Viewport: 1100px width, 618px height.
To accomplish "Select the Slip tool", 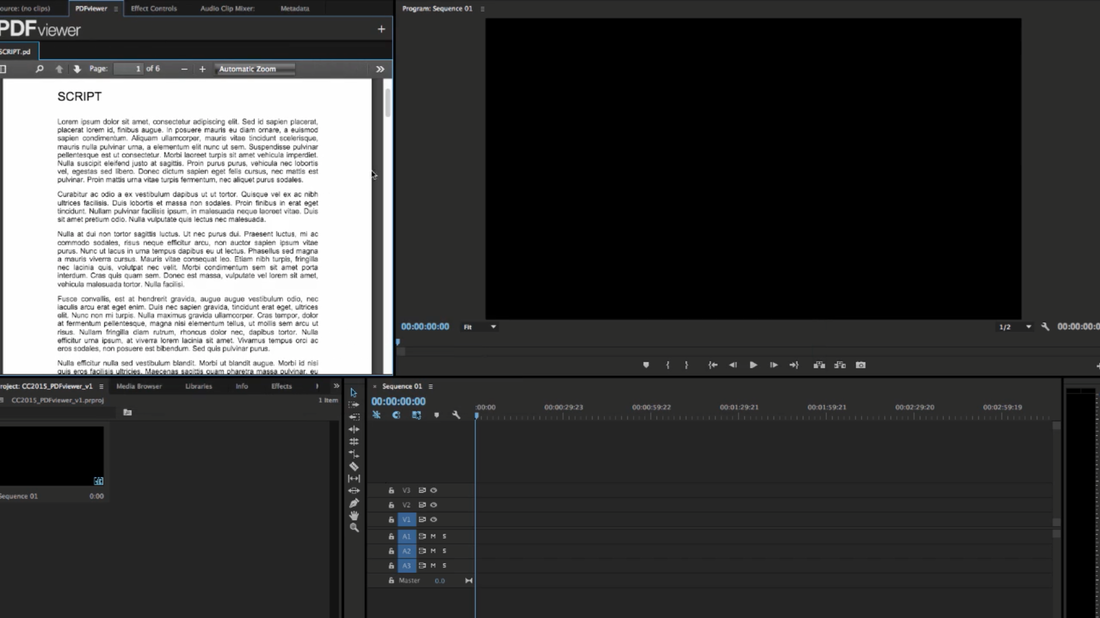I will tap(354, 478).
